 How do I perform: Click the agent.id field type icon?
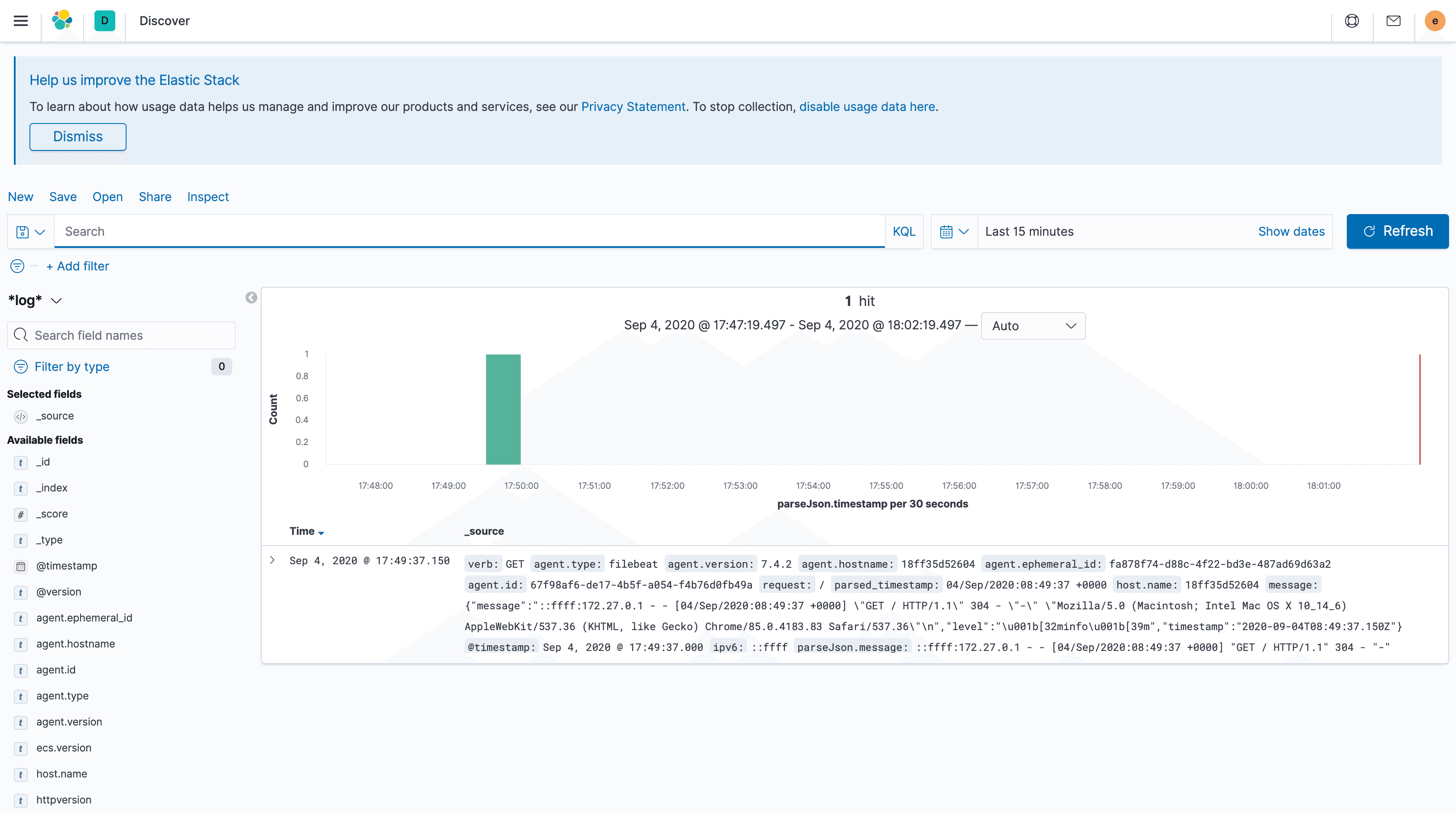21,670
